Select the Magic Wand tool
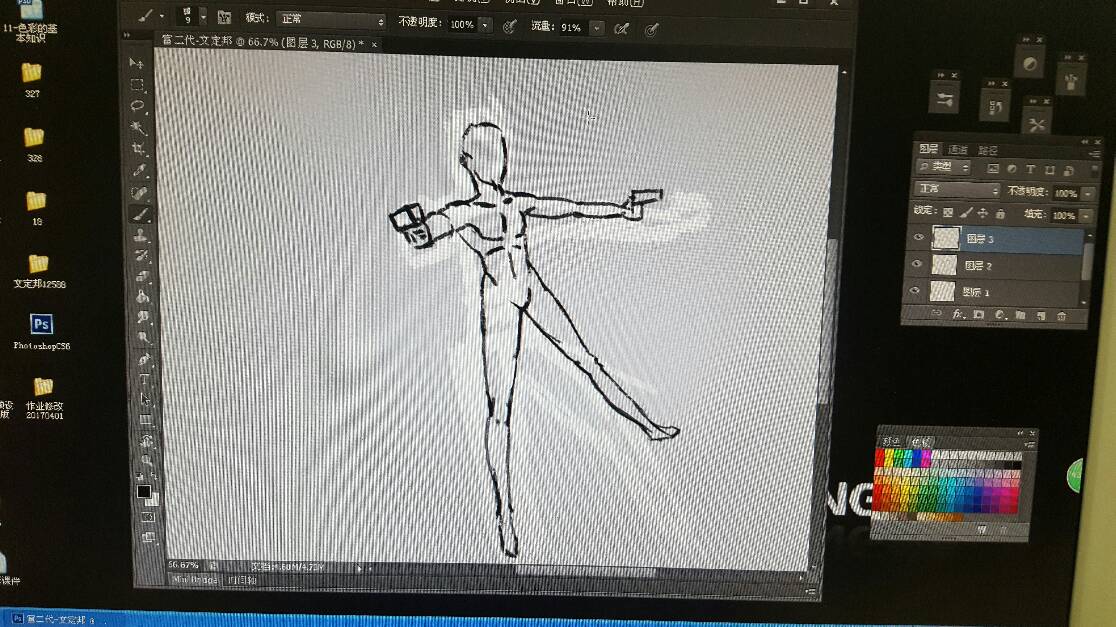Screen dimensions: 1116x627 click(139, 128)
